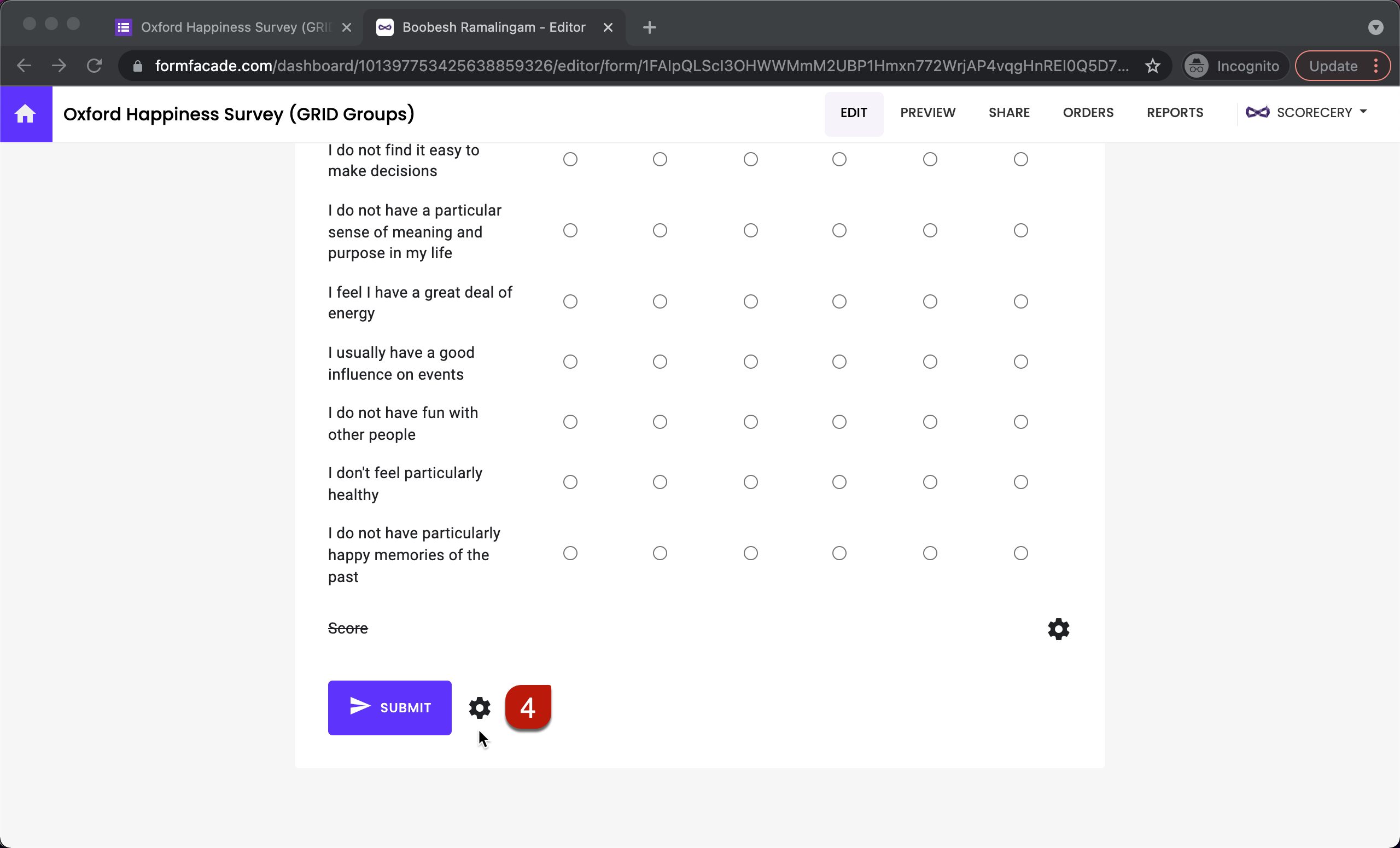Expand the SCORECERY dropdown menu

pyautogui.click(x=1364, y=112)
